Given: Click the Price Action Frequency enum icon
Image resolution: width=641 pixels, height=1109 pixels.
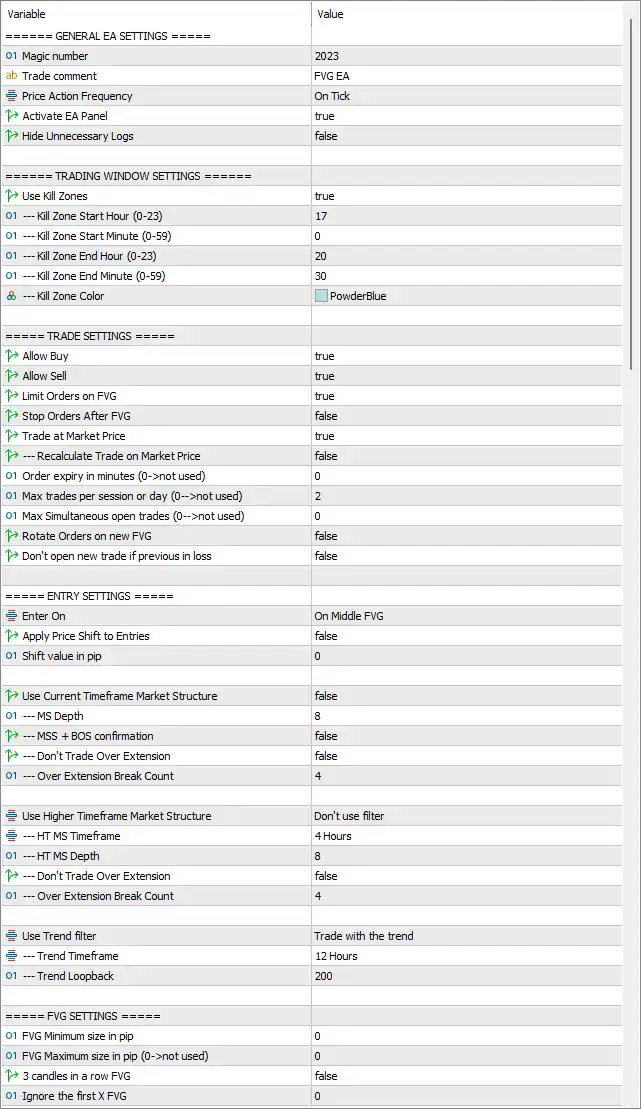Looking at the screenshot, I should pos(11,95).
